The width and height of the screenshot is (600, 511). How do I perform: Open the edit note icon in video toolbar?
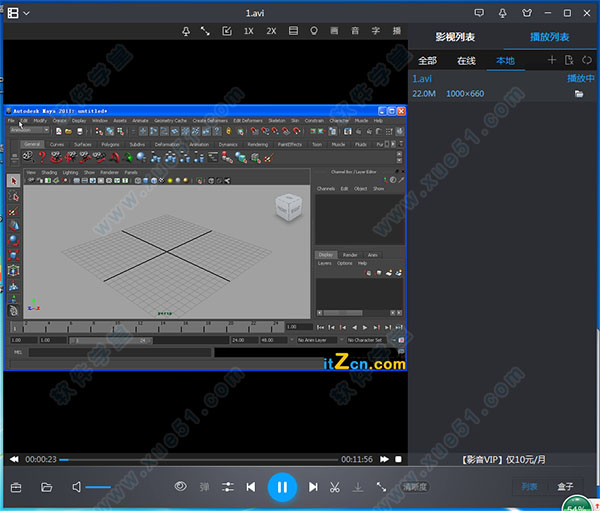coord(227,31)
